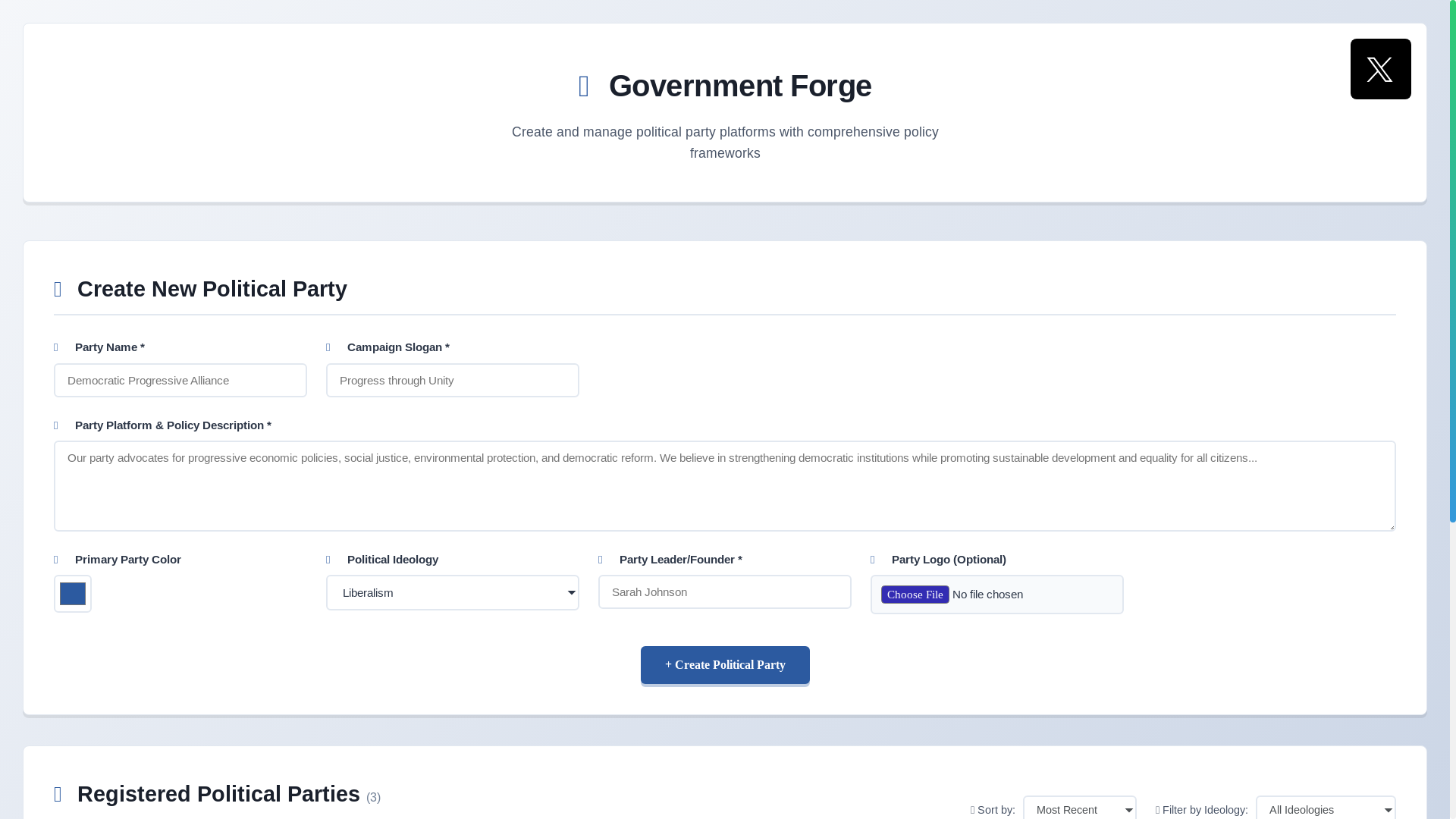Click the Government Forge title text
The width and height of the screenshot is (1456, 819).
coord(740,86)
